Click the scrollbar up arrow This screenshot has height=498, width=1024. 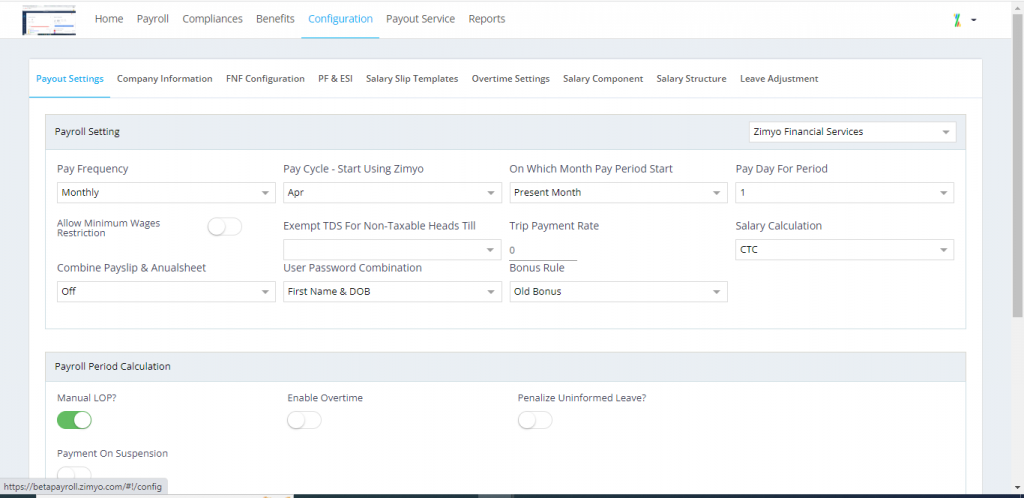tap(1017, 6)
